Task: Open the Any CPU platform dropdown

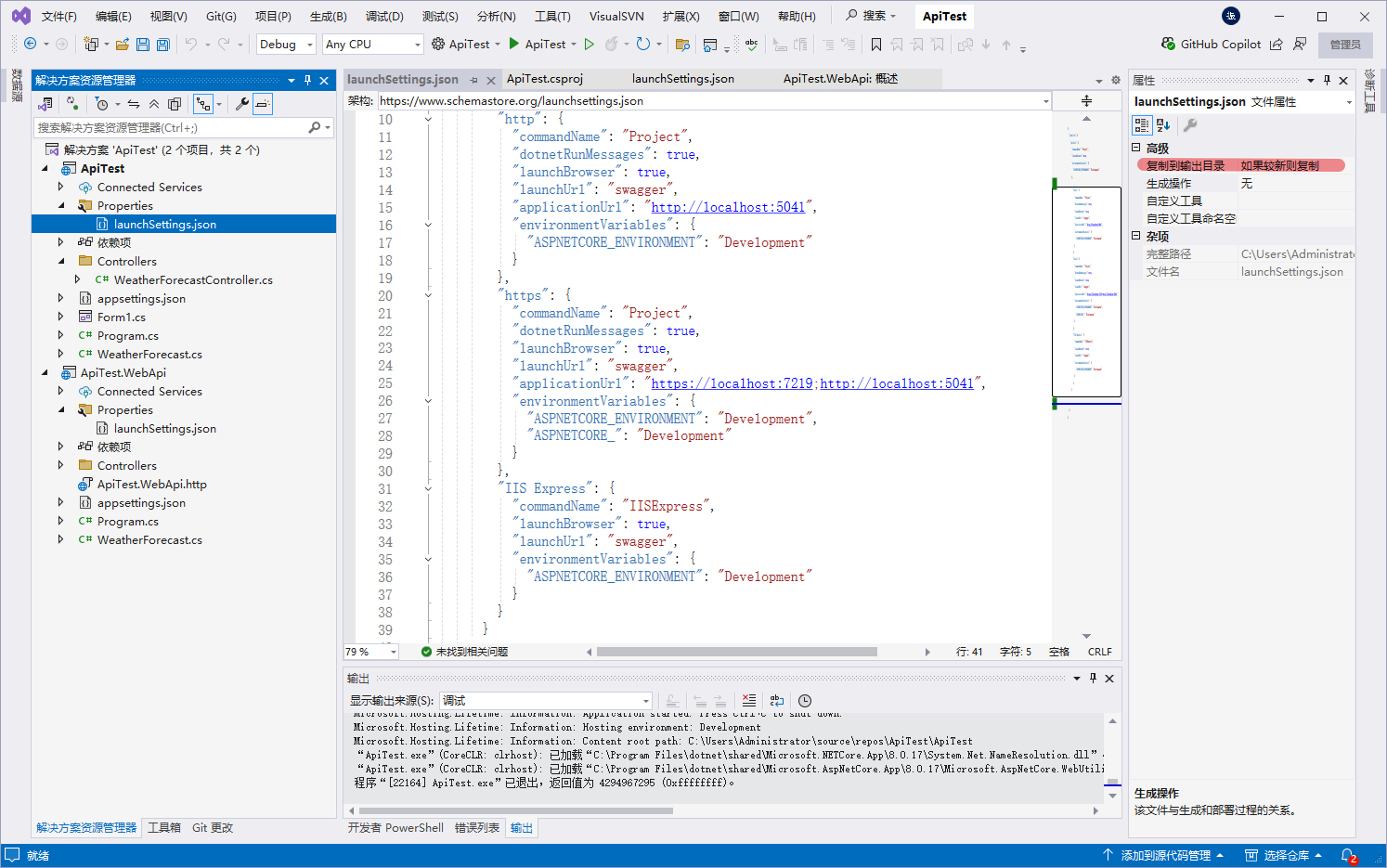Action: pyautogui.click(x=372, y=45)
